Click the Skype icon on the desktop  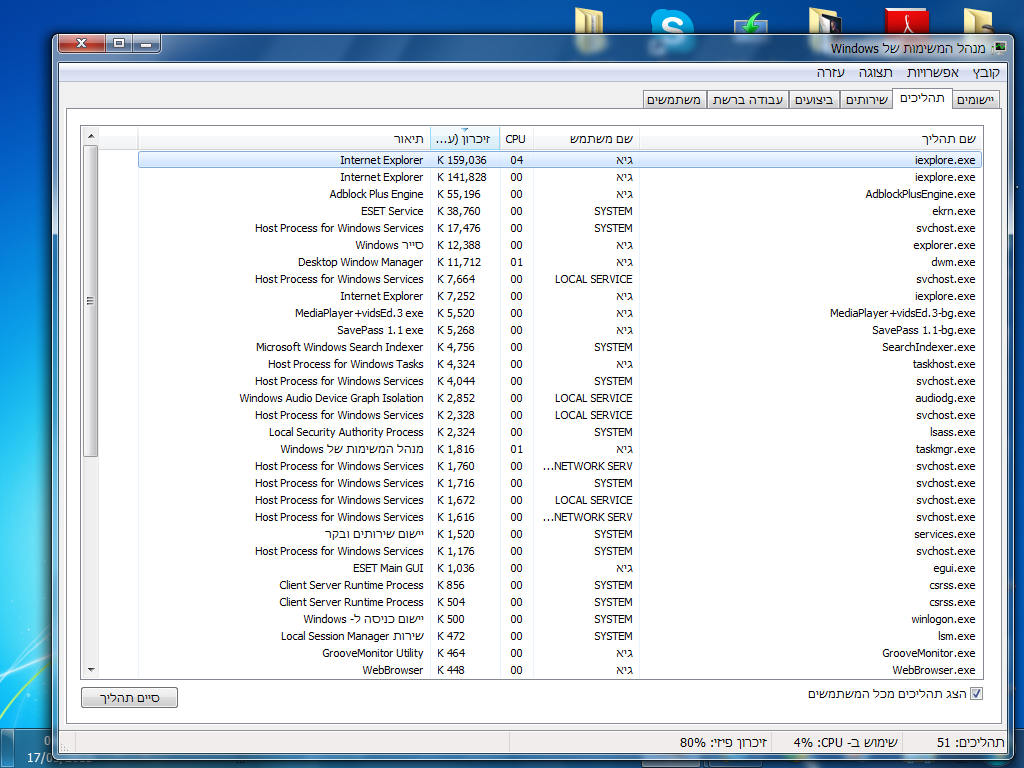pyautogui.click(x=671, y=22)
